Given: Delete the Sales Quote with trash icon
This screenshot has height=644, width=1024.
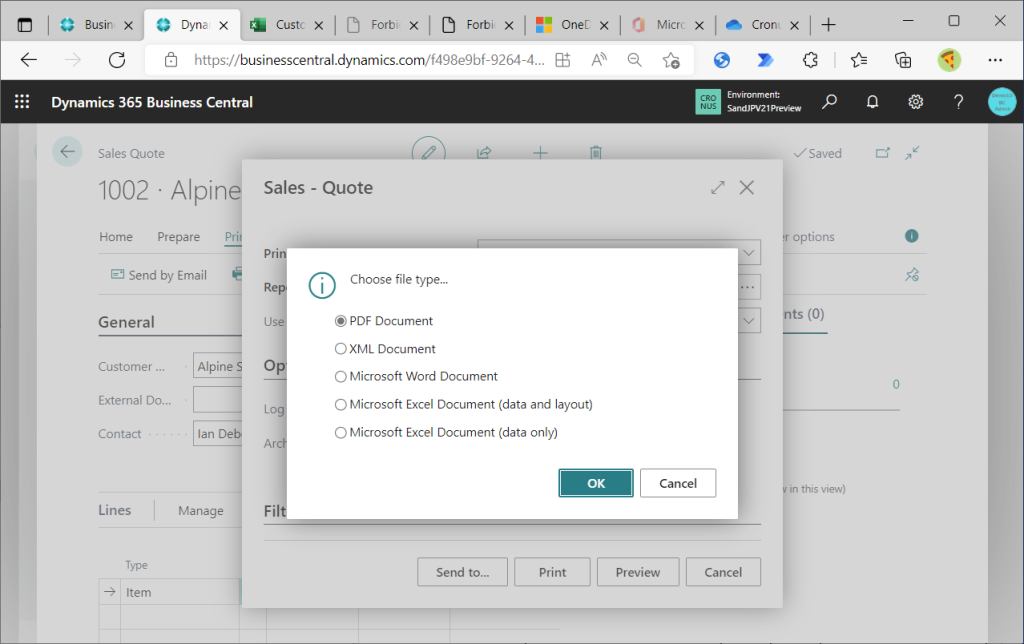Looking at the screenshot, I should click(596, 153).
